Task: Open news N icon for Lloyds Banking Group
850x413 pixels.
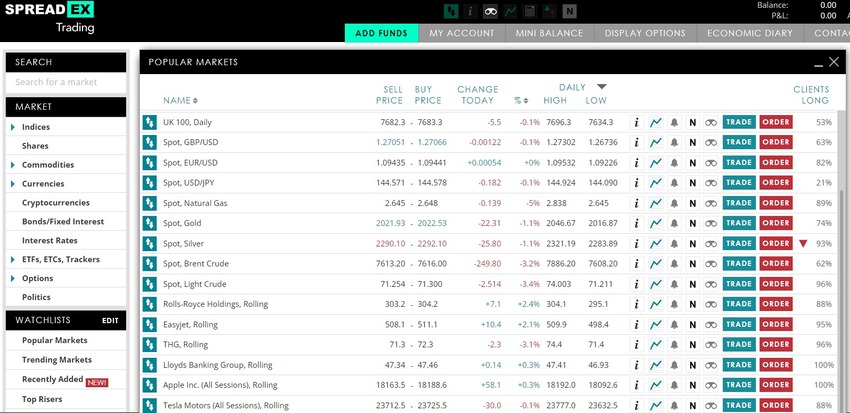Action: (692, 365)
